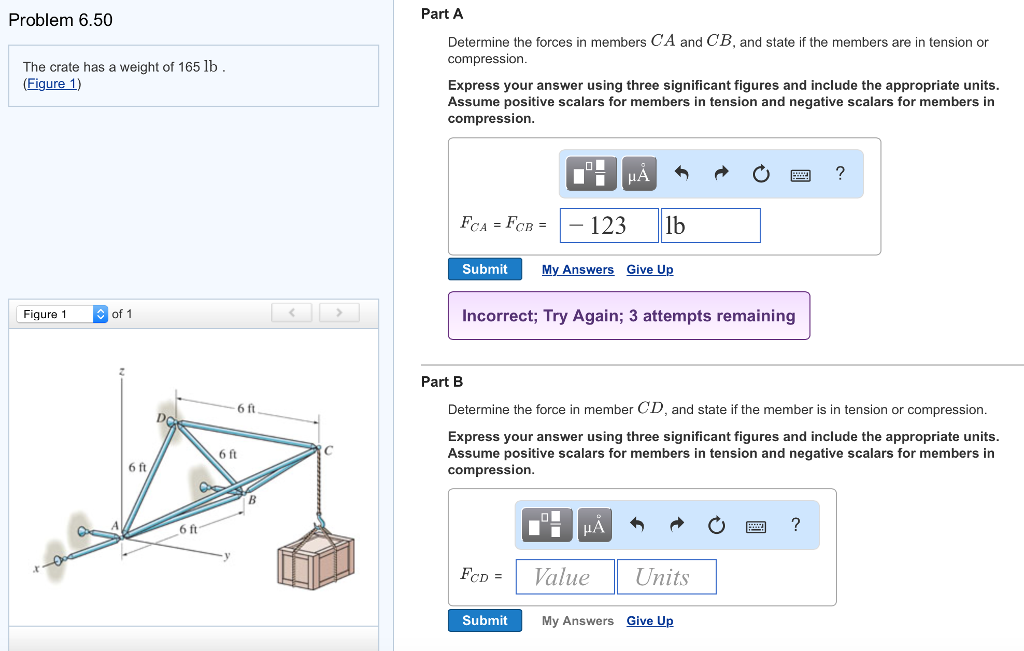Image resolution: width=1024 pixels, height=651 pixels.
Task: Click the undo arrow in Part A toolbar
Action: click(681, 173)
